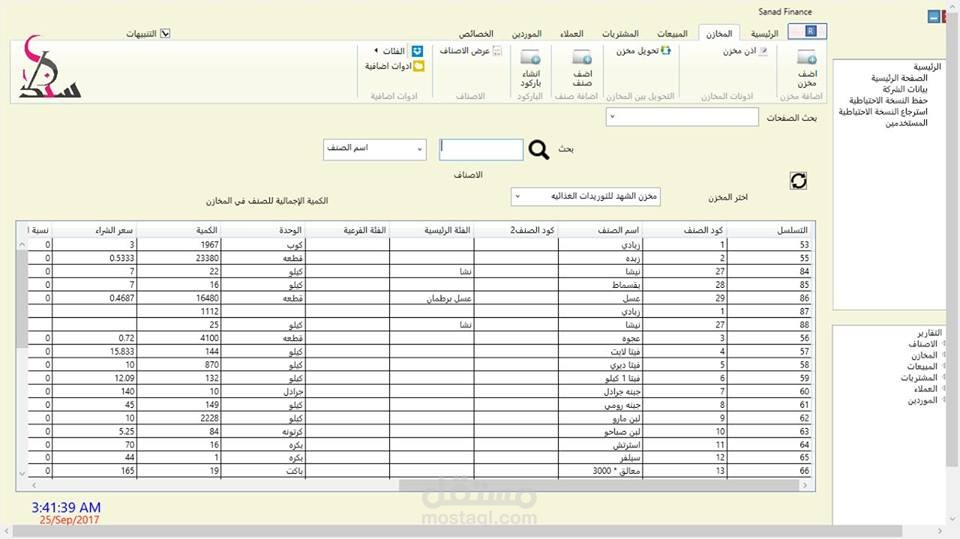The image size is (960, 539).
Task: Select price cell 15.833
Action: 94,352
